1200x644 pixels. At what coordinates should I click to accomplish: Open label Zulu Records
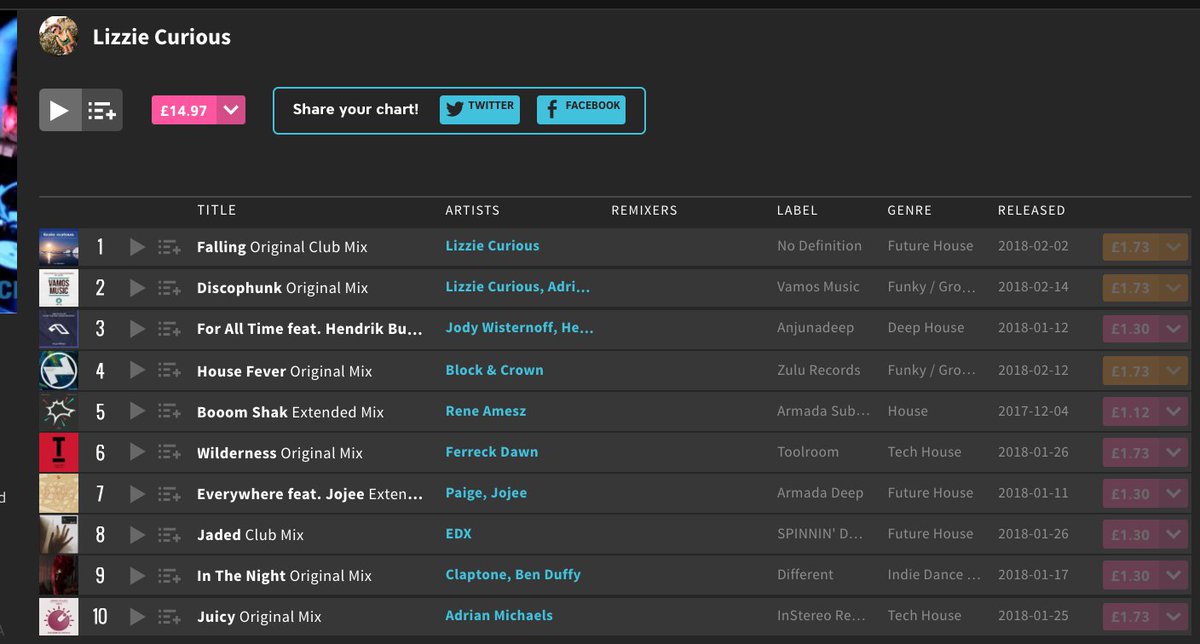(x=819, y=370)
